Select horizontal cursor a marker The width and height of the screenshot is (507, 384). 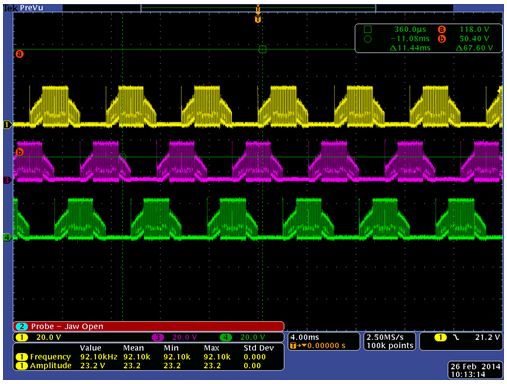click(x=20, y=54)
